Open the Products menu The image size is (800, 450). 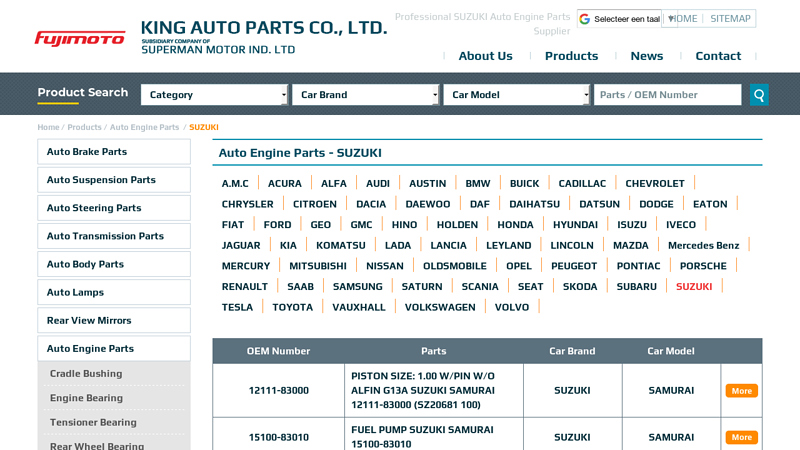[x=571, y=56]
